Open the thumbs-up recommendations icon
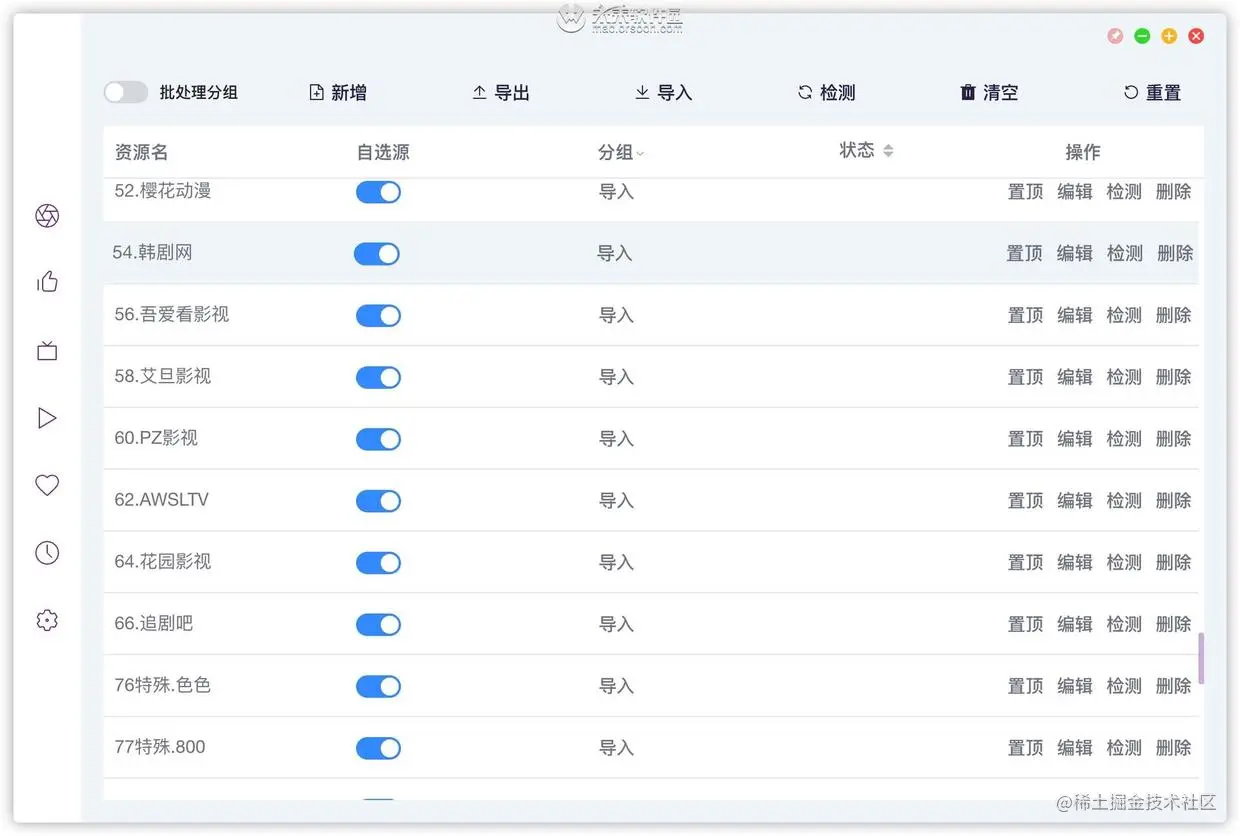This screenshot has height=836, width=1240. coord(47,282)
